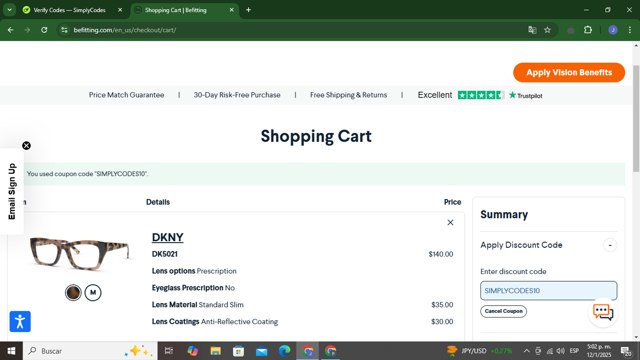Open the tab search dropdown arrow
Screen dimensions: 640x360
coord(9,10)
